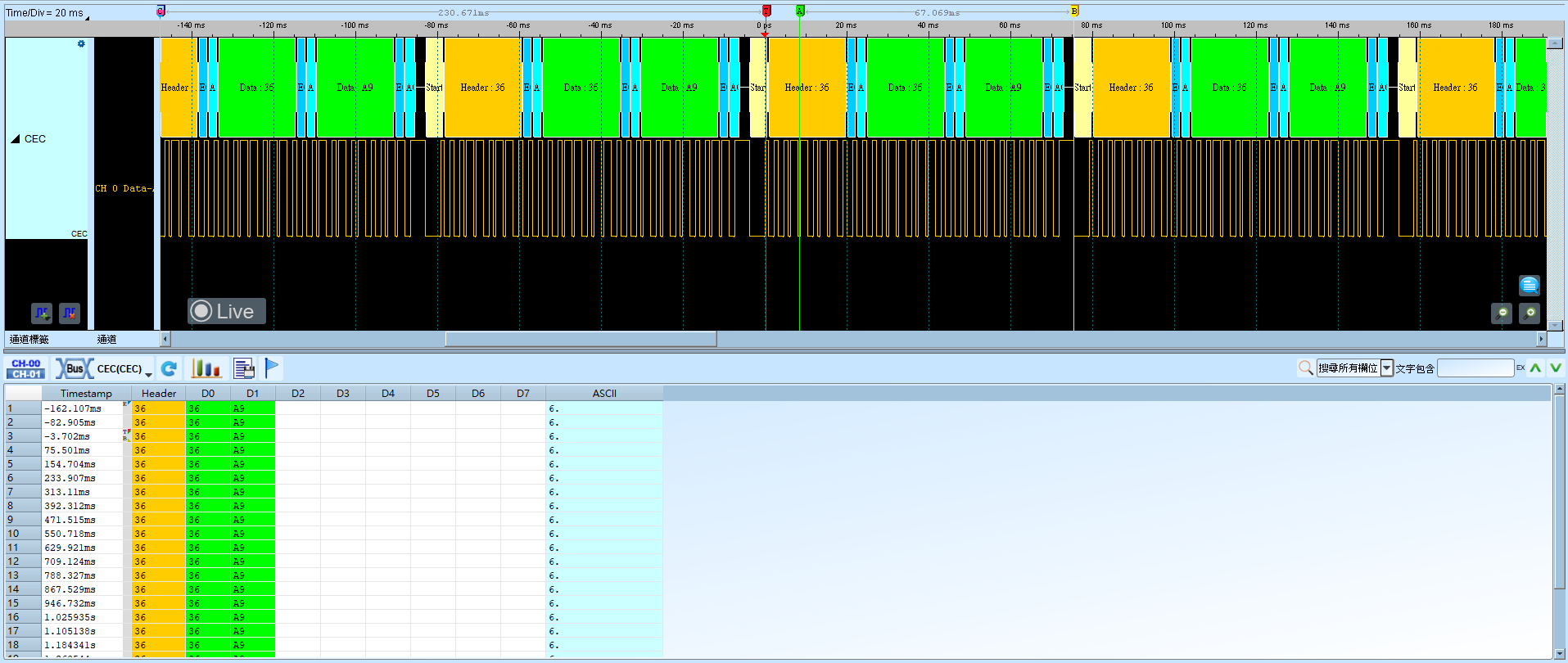Click the text contains search input field
The image size is (1568, 663).
[1475, 368]
